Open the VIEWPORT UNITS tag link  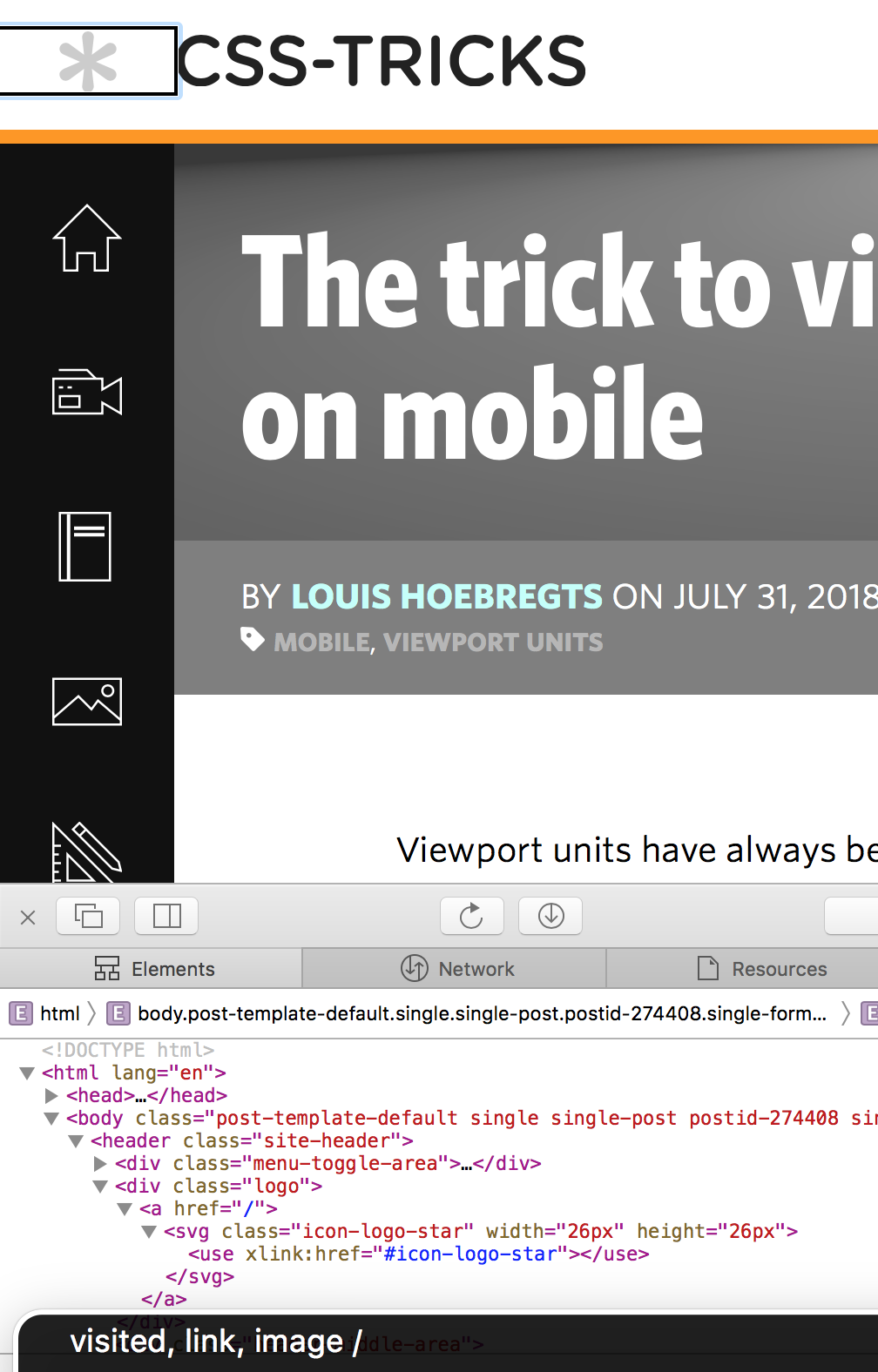point(493,642)
